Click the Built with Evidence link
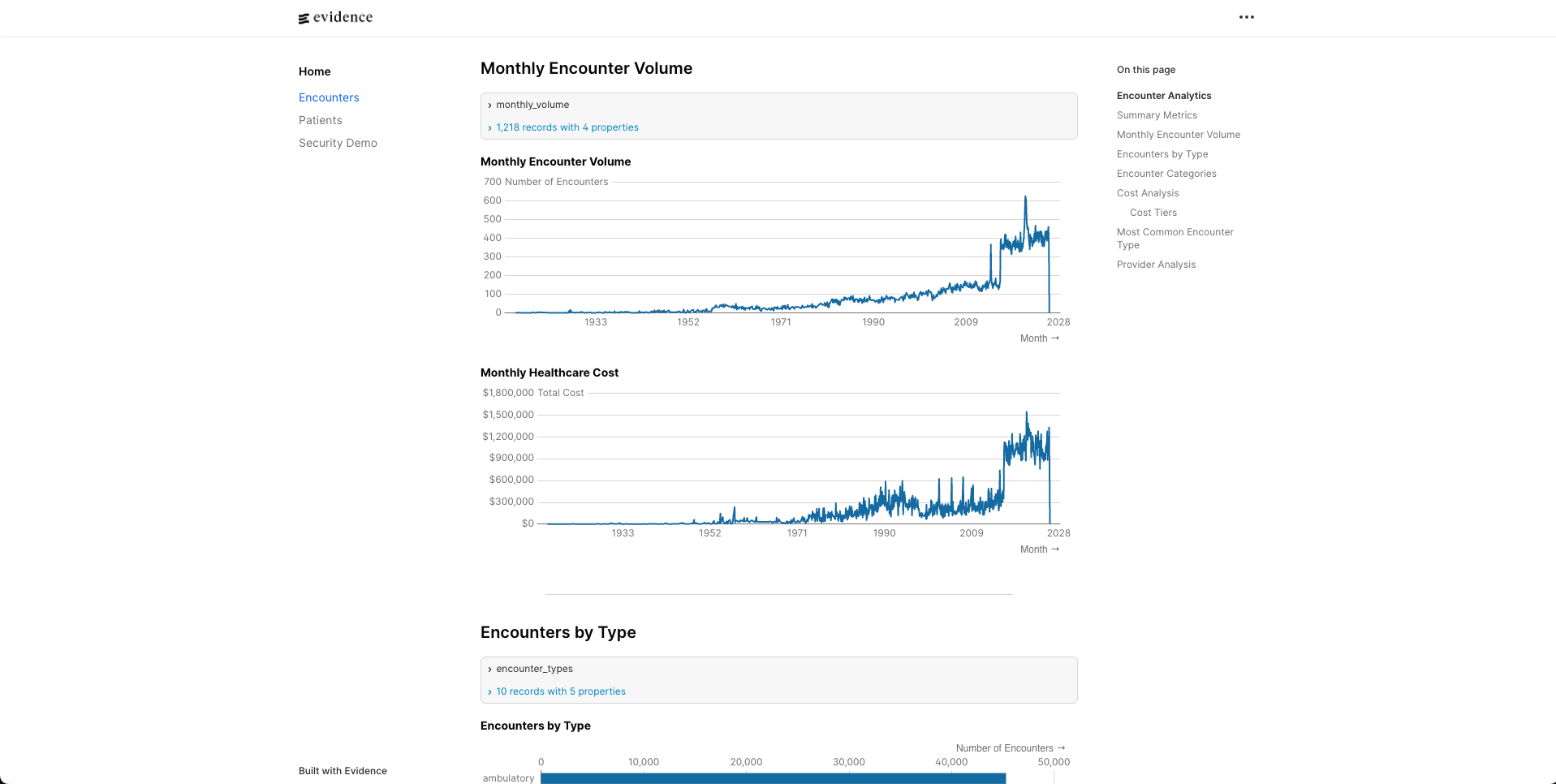 pos(343,771)
